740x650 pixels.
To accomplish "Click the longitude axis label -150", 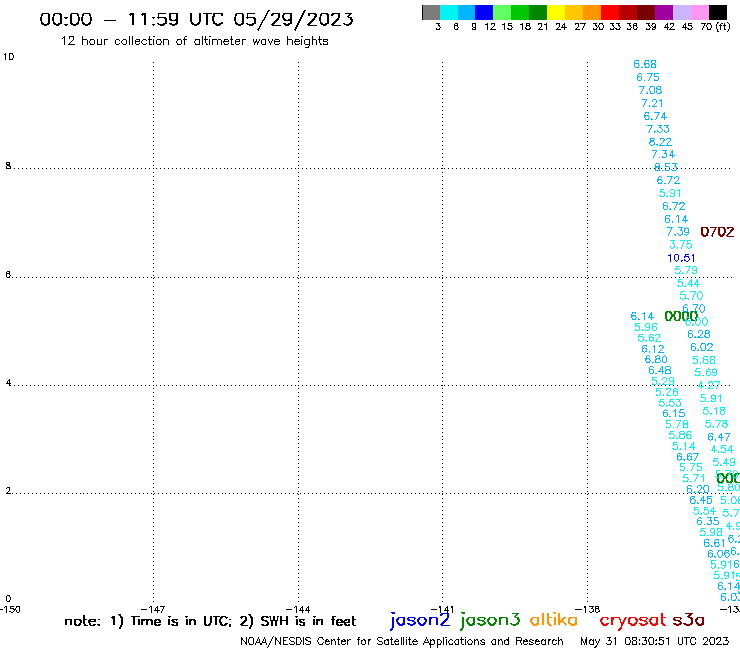I will click(10, 609).
